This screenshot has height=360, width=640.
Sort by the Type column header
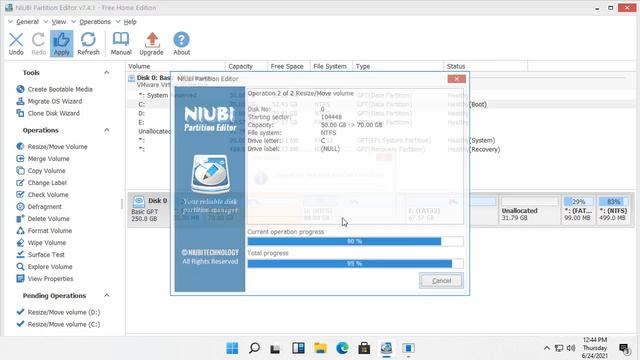pyautogui.click(x=398, y=66)
